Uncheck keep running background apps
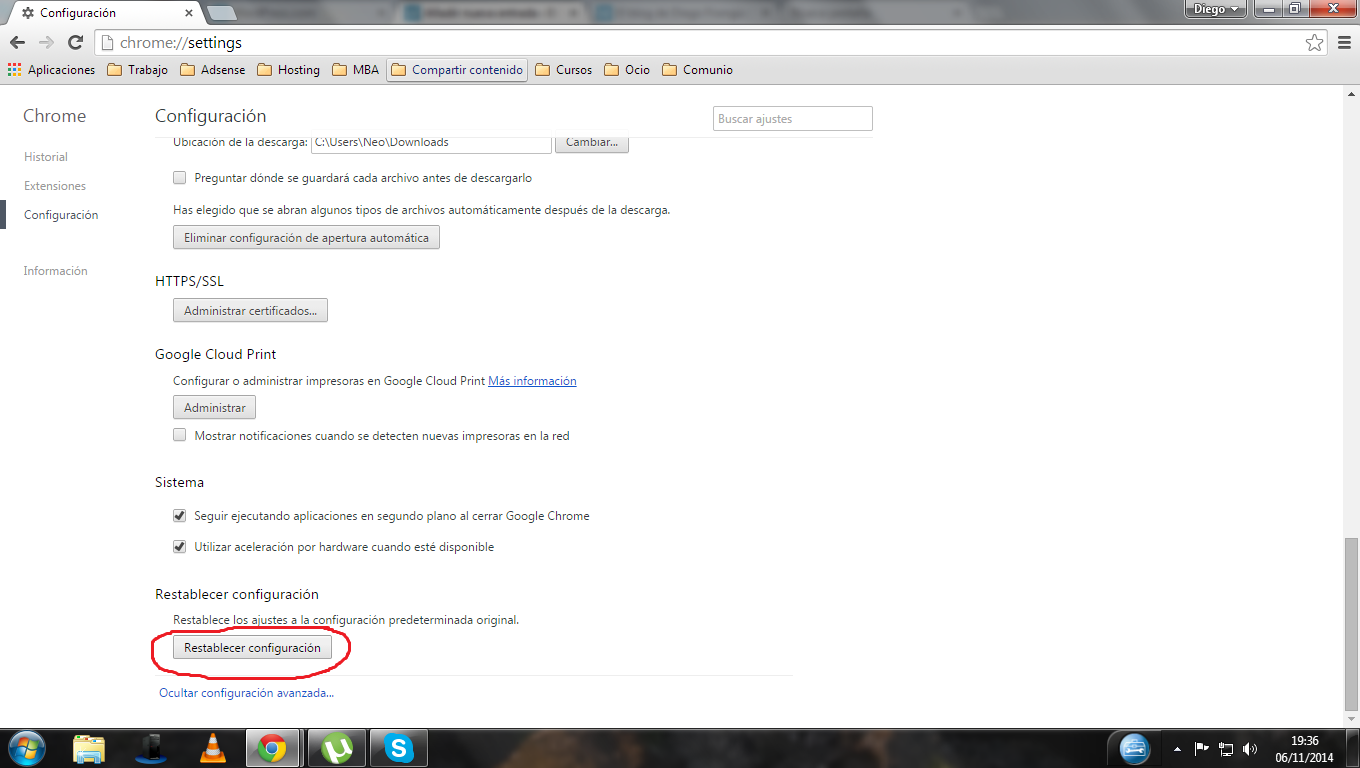The width and height of the screenshot is (1360, 768). [x=180, y=516]
